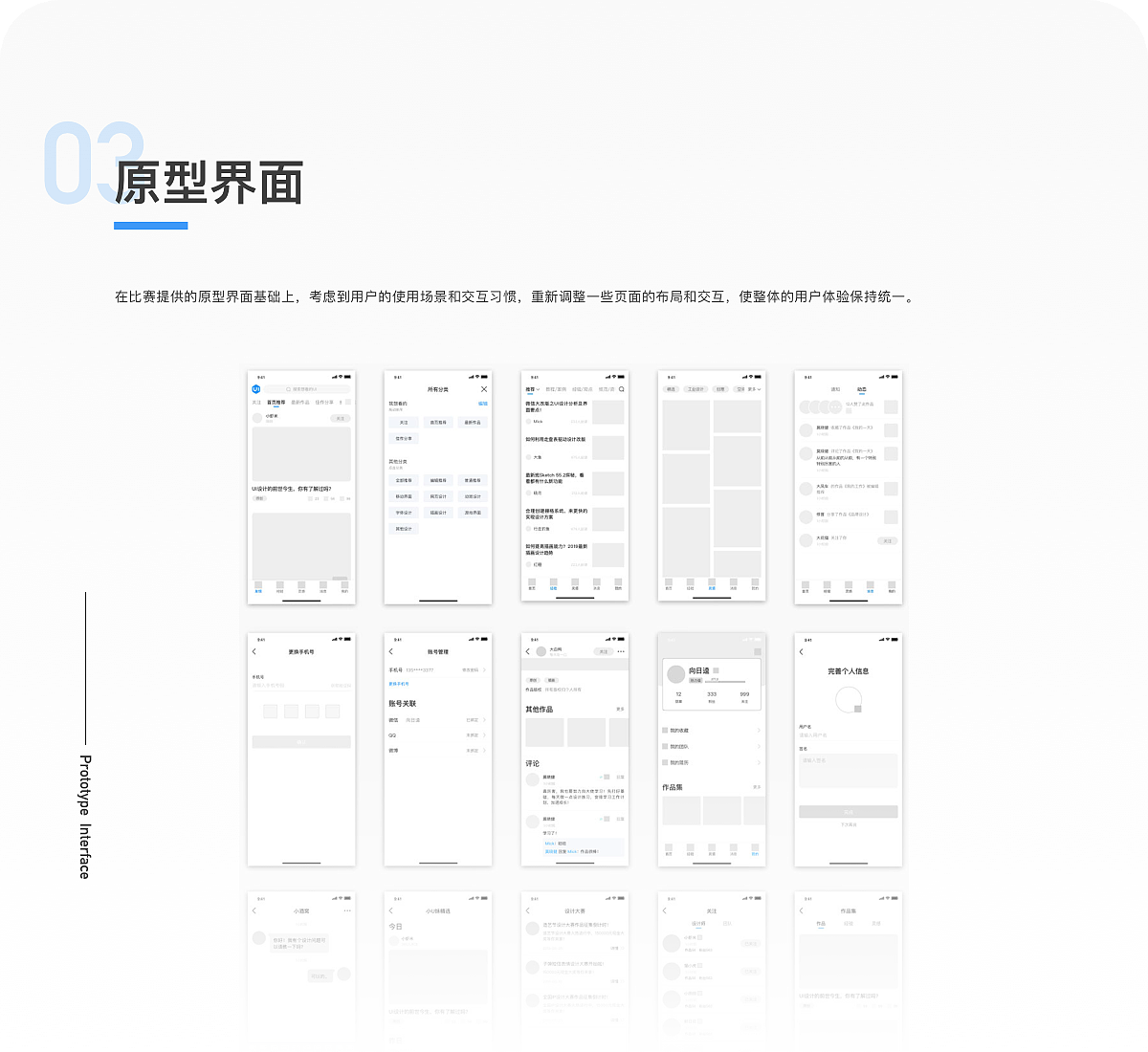
Task: Toggle the 精选 filter chip on the waterfall screen
Action: (x=672, y=390)
